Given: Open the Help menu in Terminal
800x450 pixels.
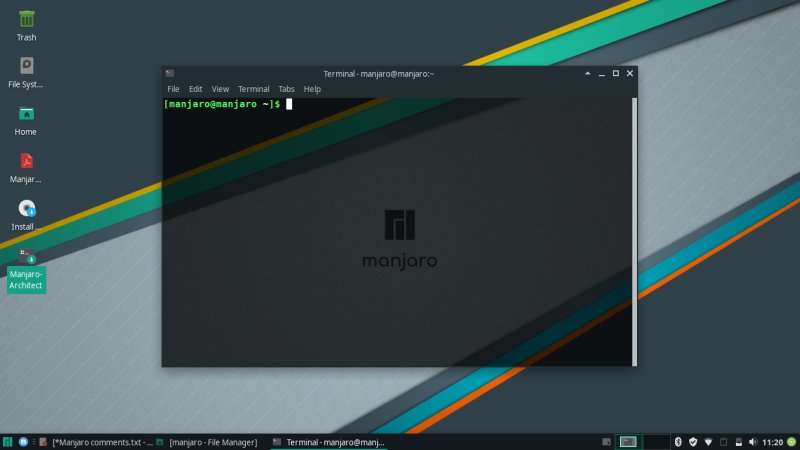Looking at the screenshot, I should pyautogui.click(x=312, y=89).
